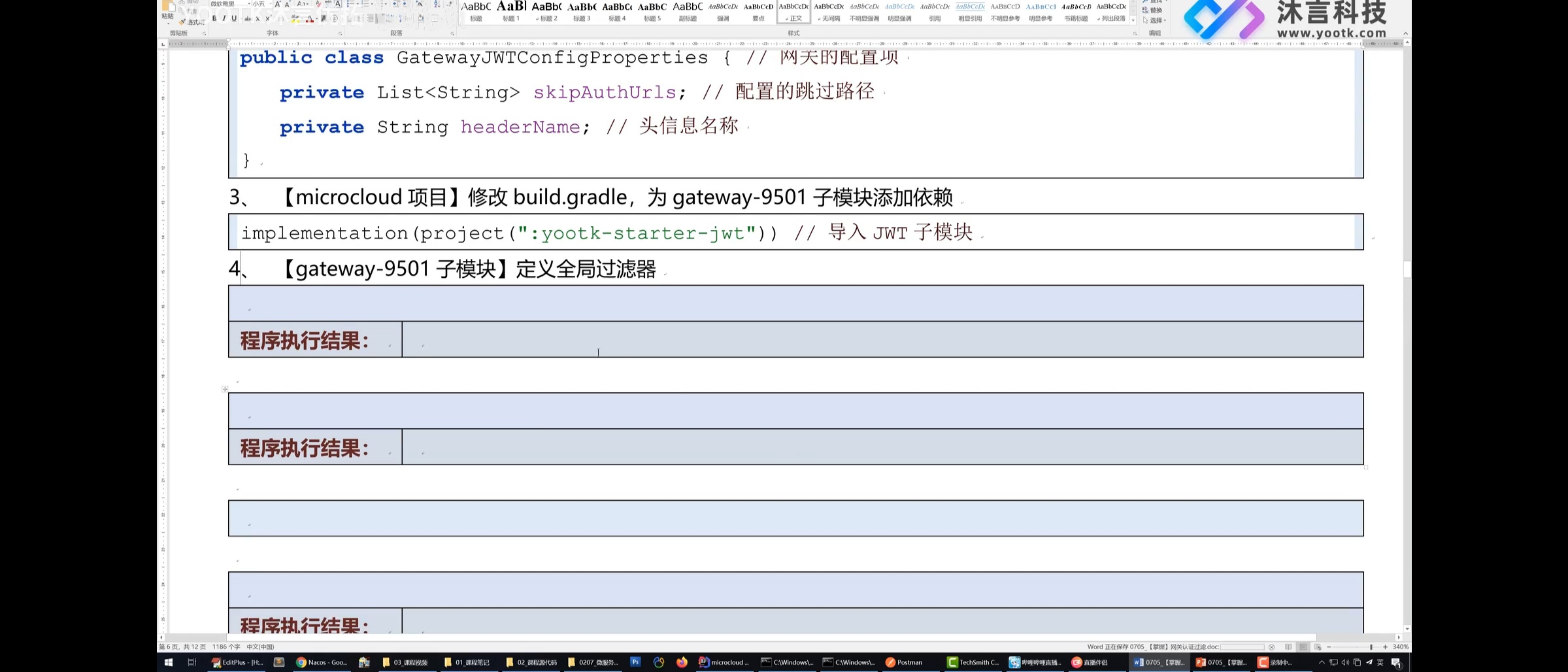Toggle bold formatting in the ribbon
Screen dimensions: 1568x672
(x=214, y=18)
